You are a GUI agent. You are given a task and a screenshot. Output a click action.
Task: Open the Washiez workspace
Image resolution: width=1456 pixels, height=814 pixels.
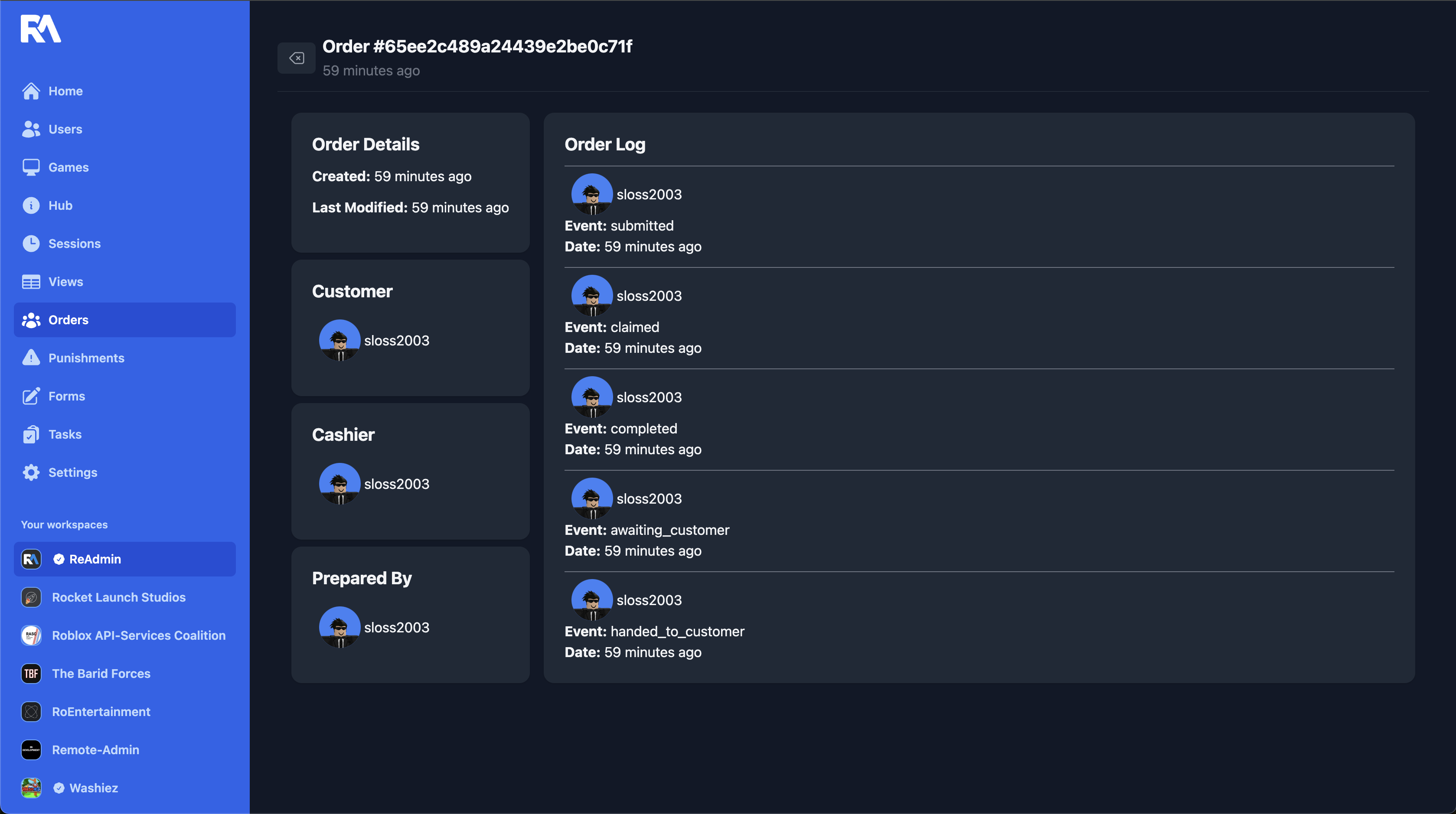(93, 788)
